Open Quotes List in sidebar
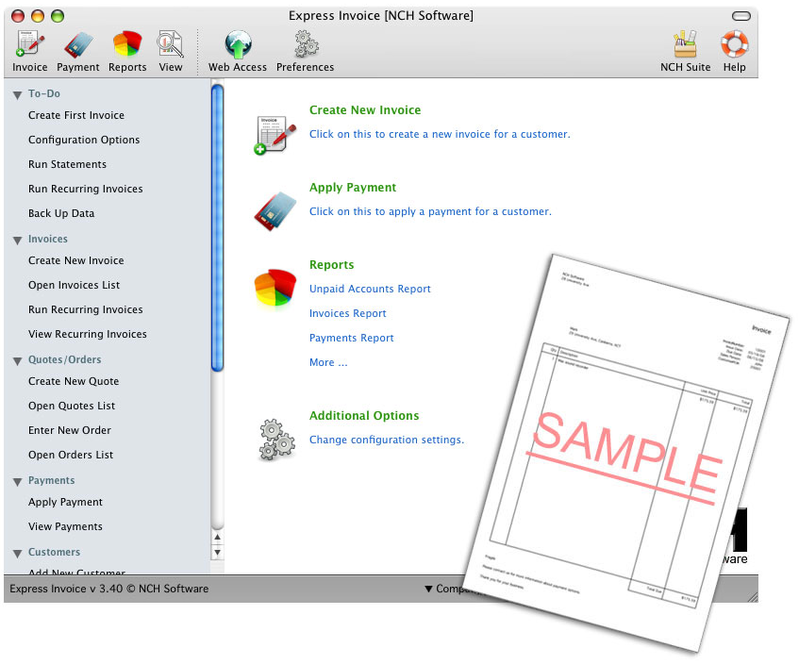Viewport: 799px width, 665px height. click(71, 406)
